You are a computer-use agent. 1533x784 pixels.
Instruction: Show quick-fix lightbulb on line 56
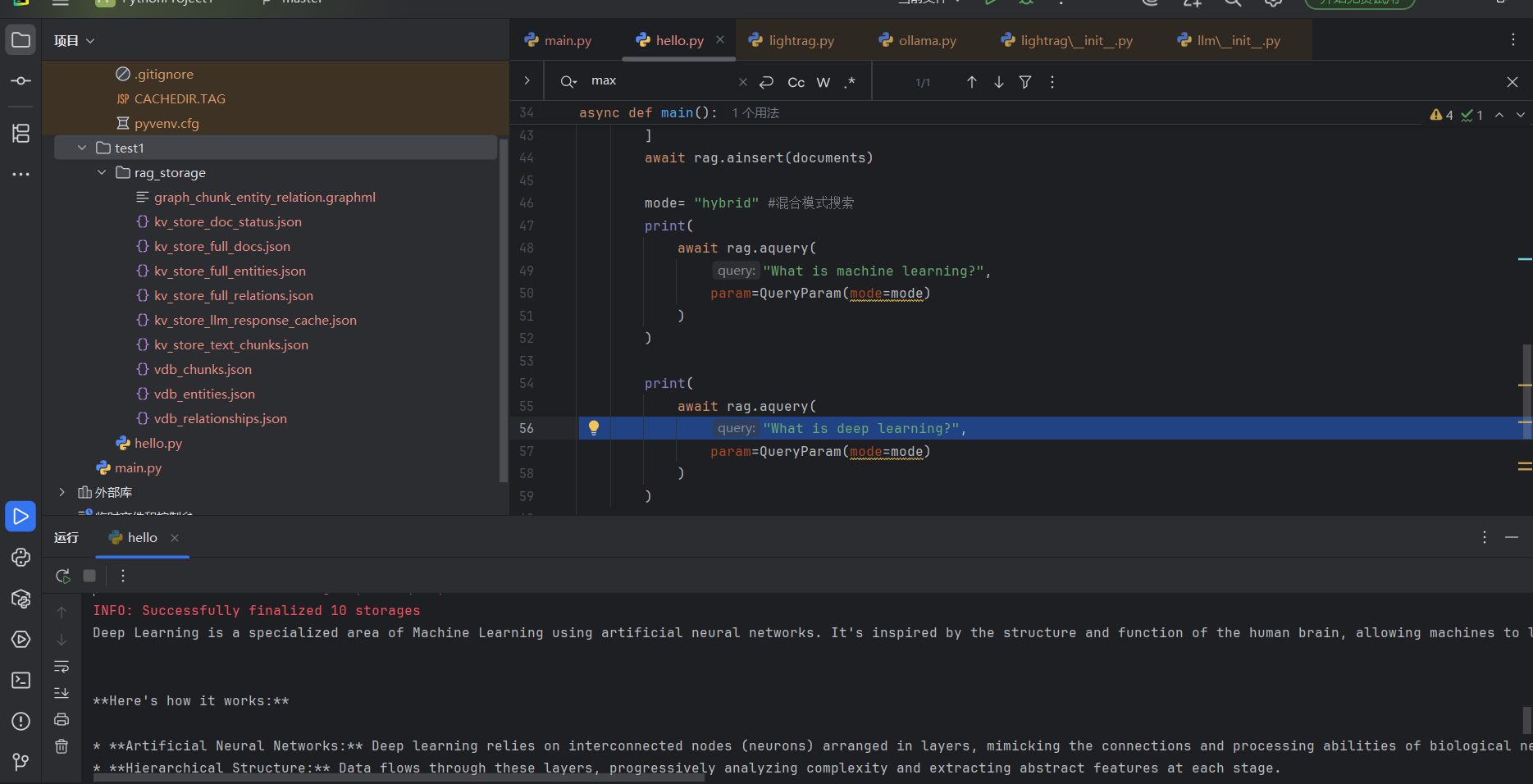594,427
